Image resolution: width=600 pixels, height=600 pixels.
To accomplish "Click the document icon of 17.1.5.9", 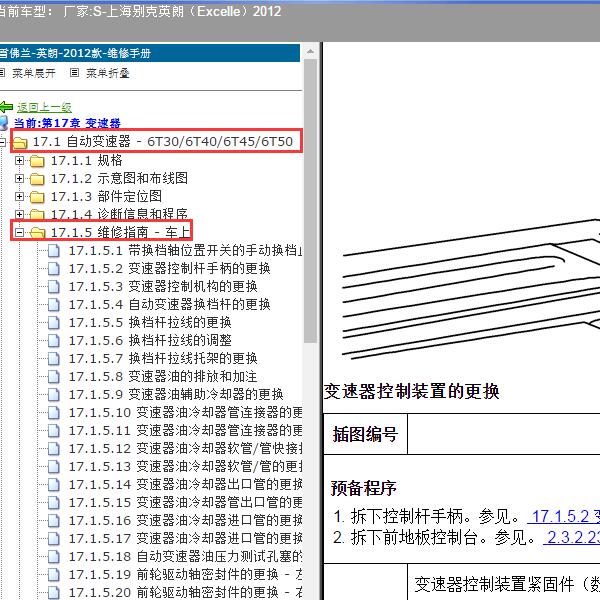I will click(54, 395).
